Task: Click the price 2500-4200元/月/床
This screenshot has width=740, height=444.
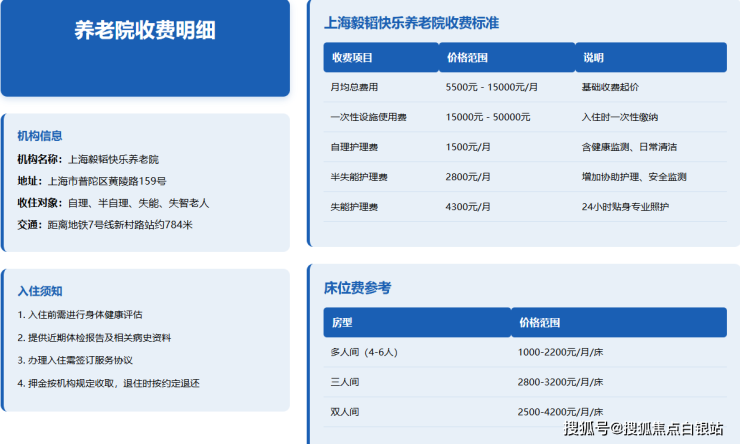Action: tap(560, 412)
